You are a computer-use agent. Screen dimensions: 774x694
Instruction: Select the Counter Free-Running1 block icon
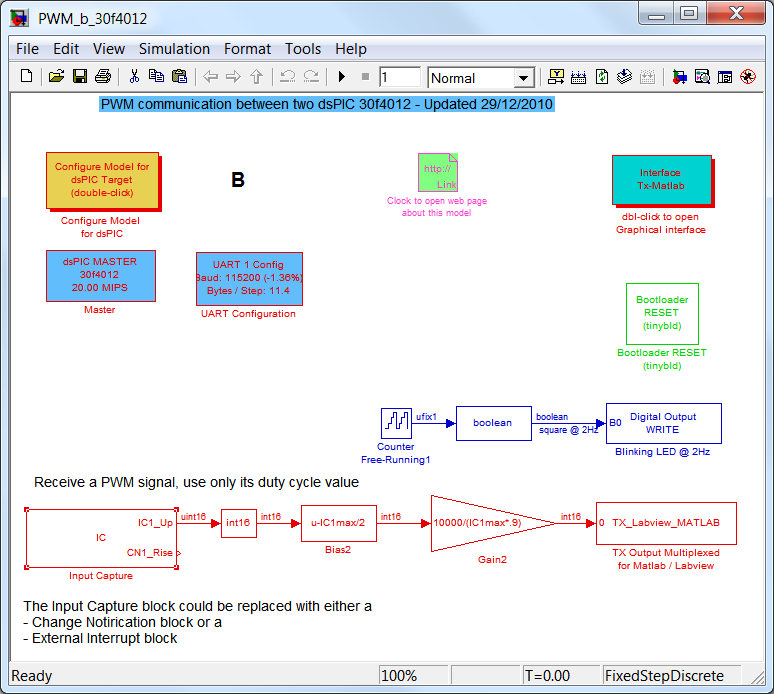click(396, 423)
